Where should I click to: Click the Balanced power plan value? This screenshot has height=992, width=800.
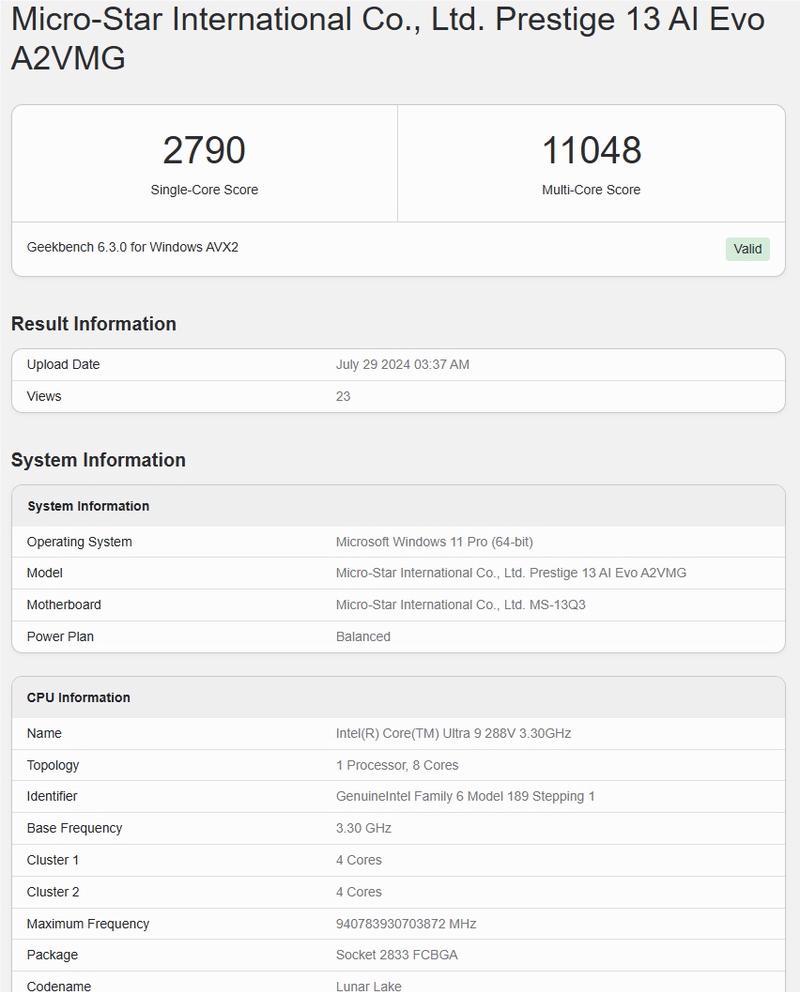coord(363,636)
